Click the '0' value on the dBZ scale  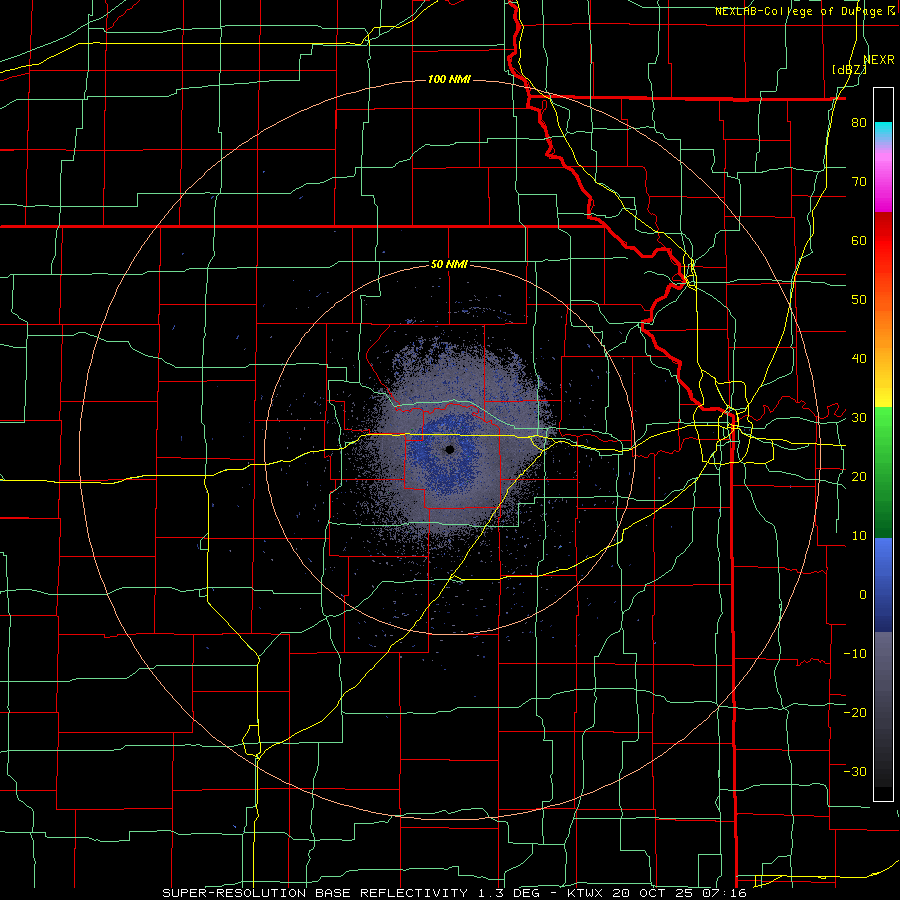(x=863, y=595)
